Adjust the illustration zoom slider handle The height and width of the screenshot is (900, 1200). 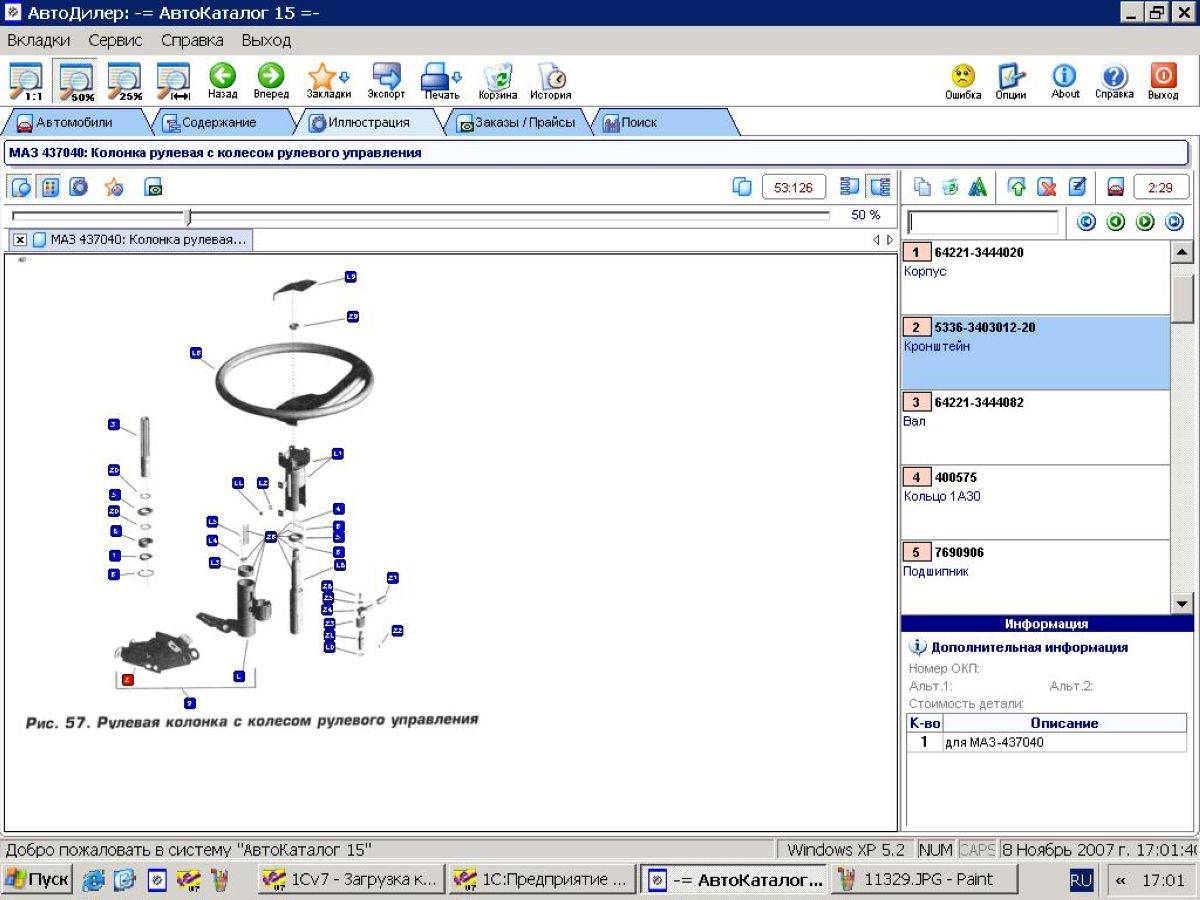187,216
